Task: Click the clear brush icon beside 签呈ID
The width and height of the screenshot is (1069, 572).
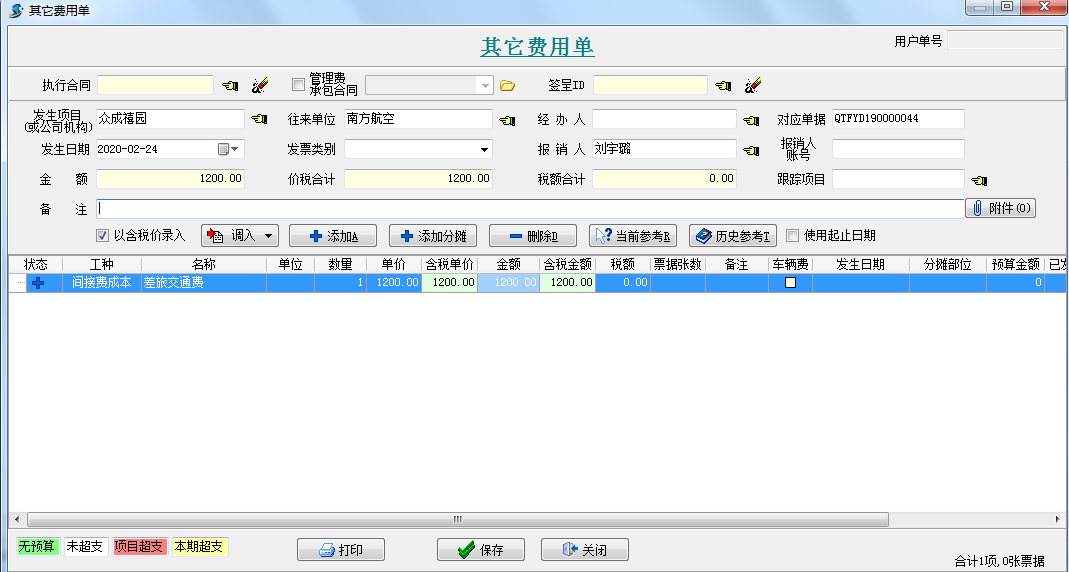Action: pos(753,85)
